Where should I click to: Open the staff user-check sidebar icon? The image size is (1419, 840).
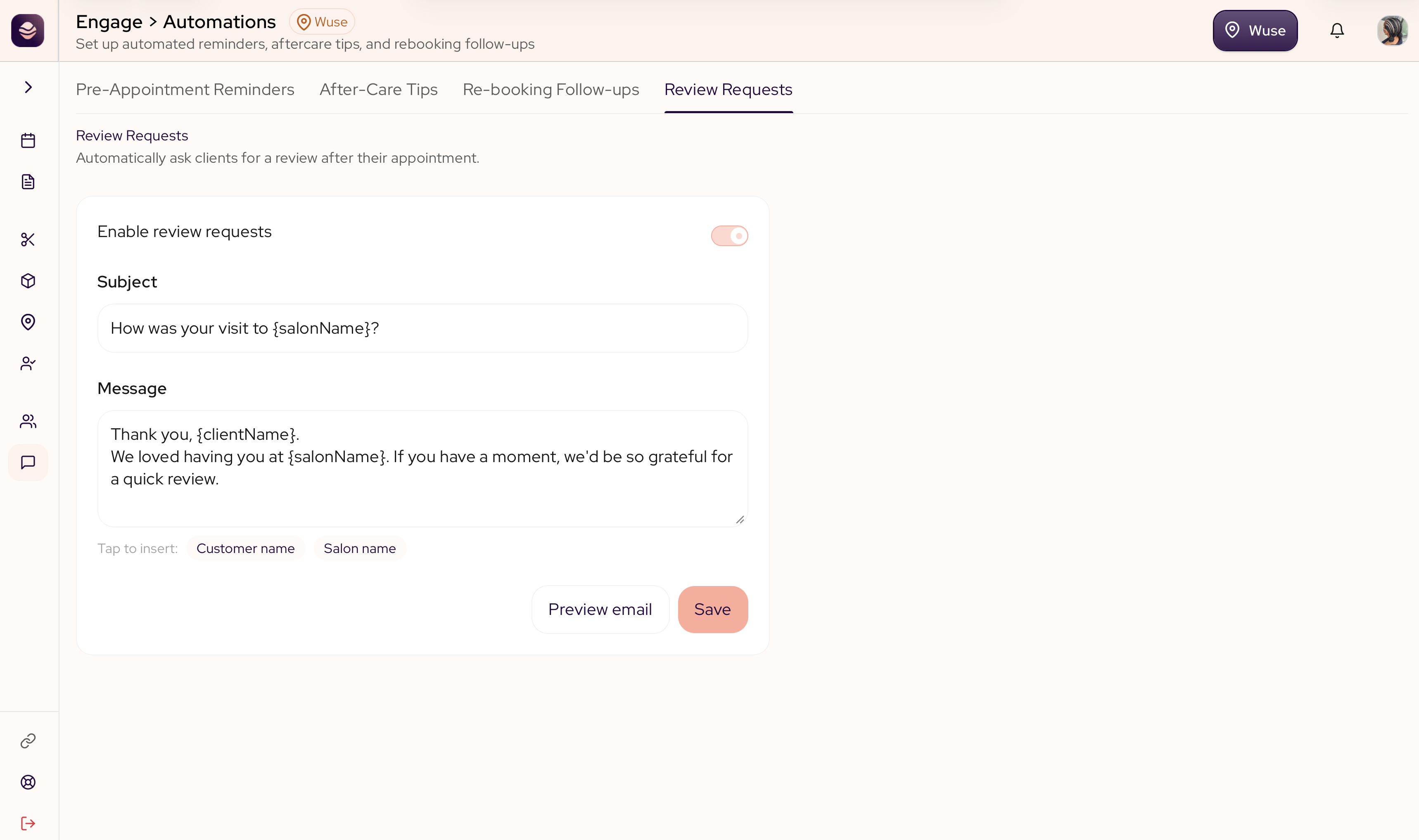[28, 363]
